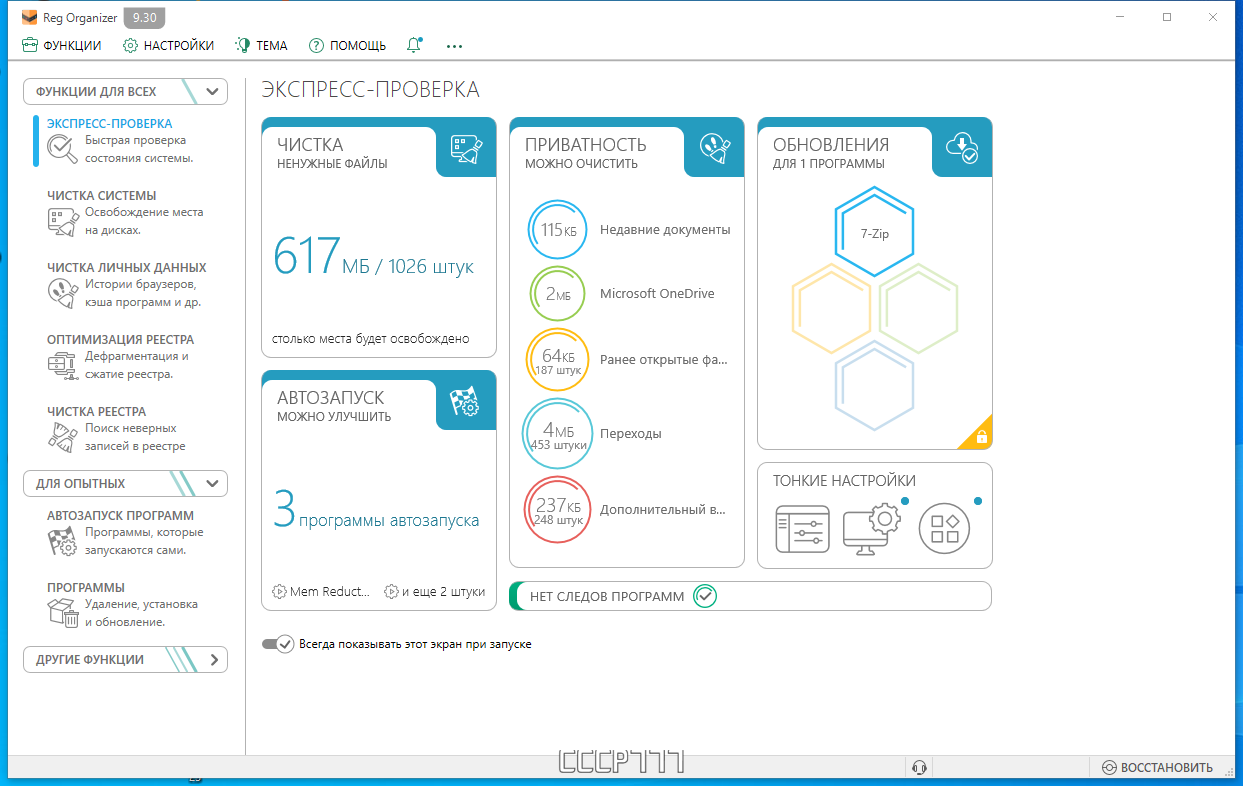Click the ЧИСТКА СИСТЕМЫ sidebar icon
The width and height of the screenshot is (1243, 786).
tap(62, 222)
